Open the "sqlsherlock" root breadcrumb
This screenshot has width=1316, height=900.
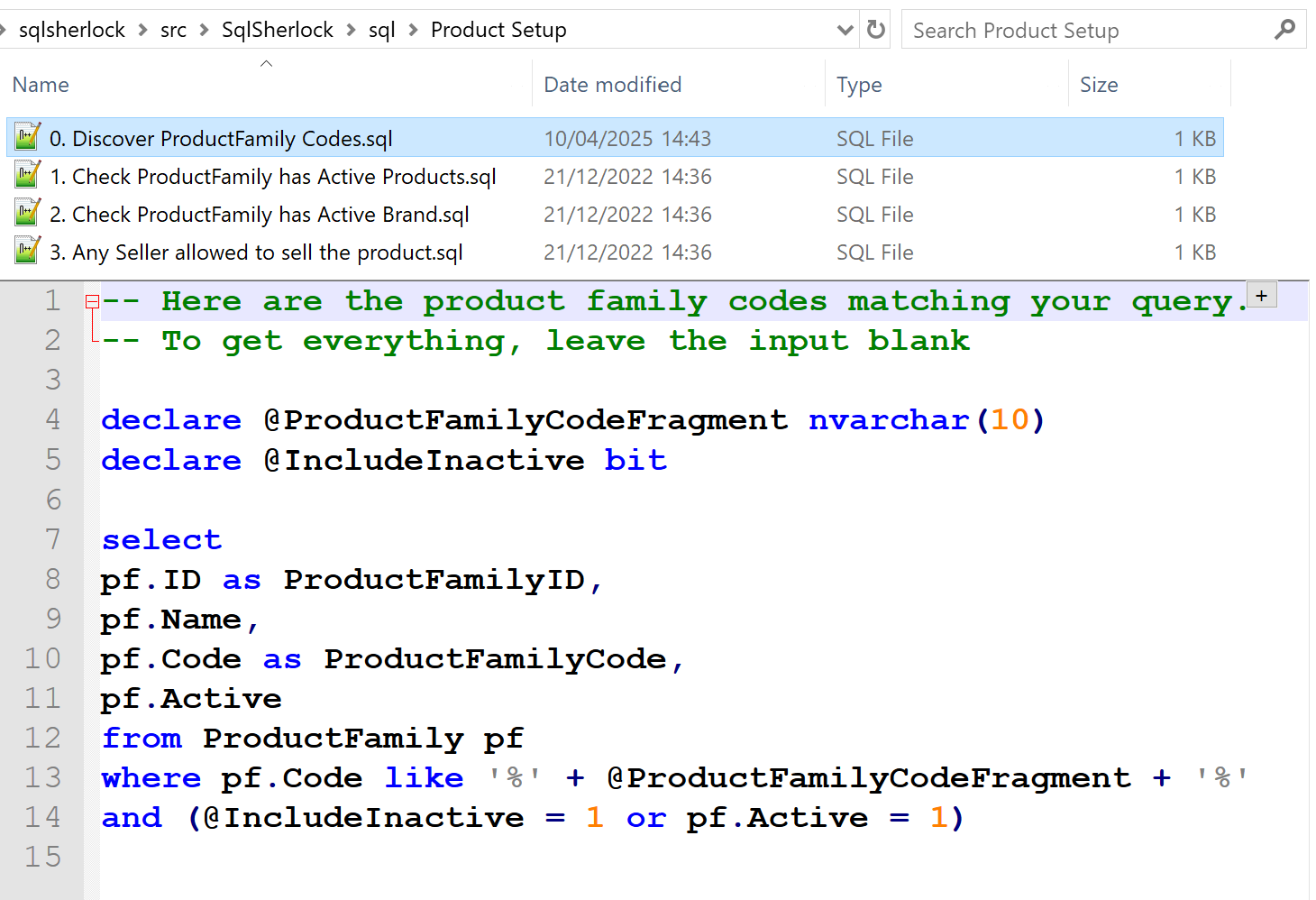click(72, 29)
